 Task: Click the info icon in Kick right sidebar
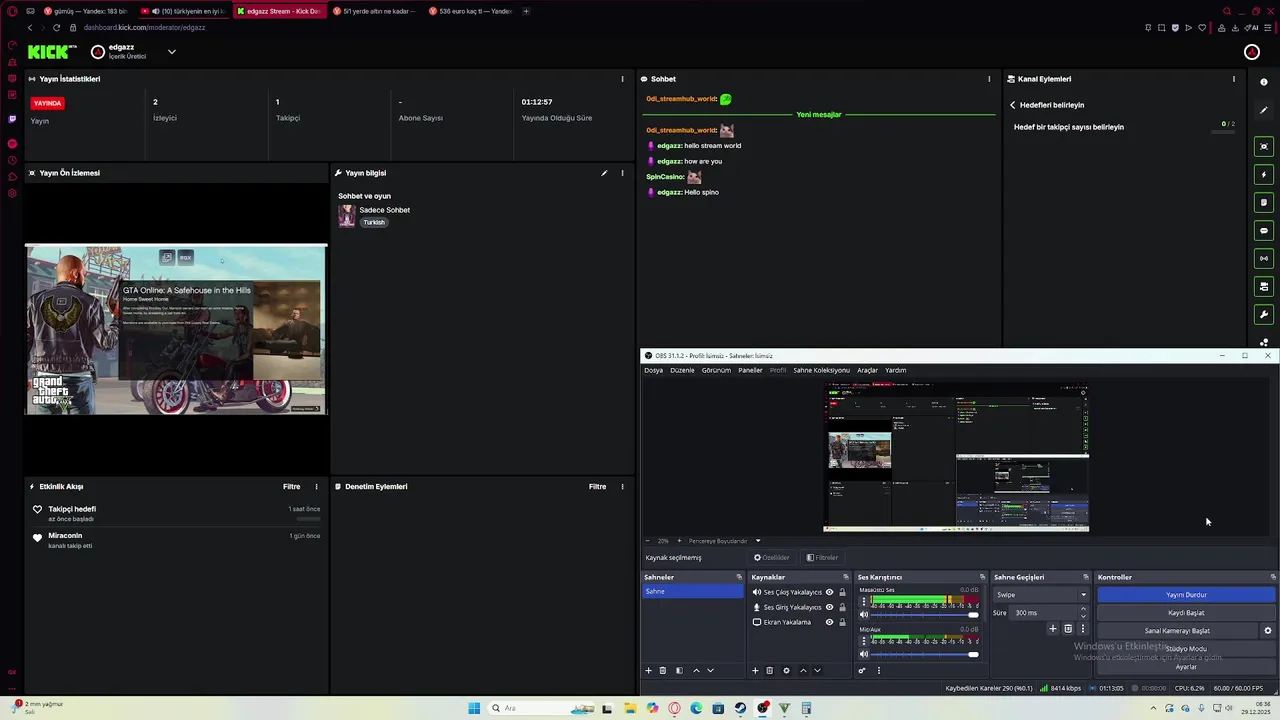click(1264, 82)
